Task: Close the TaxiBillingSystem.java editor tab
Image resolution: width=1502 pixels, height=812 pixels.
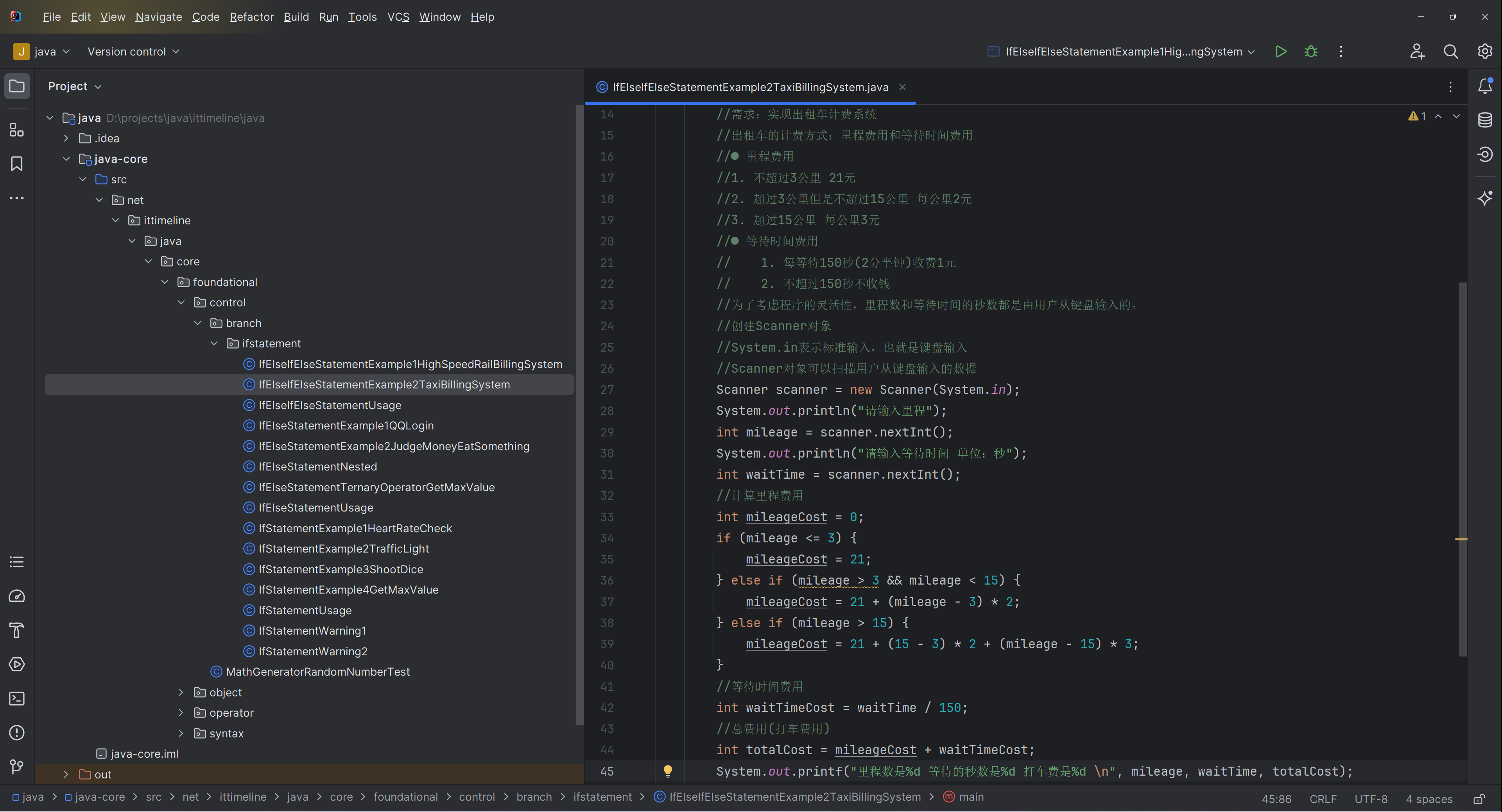Action: coord(902,87)
